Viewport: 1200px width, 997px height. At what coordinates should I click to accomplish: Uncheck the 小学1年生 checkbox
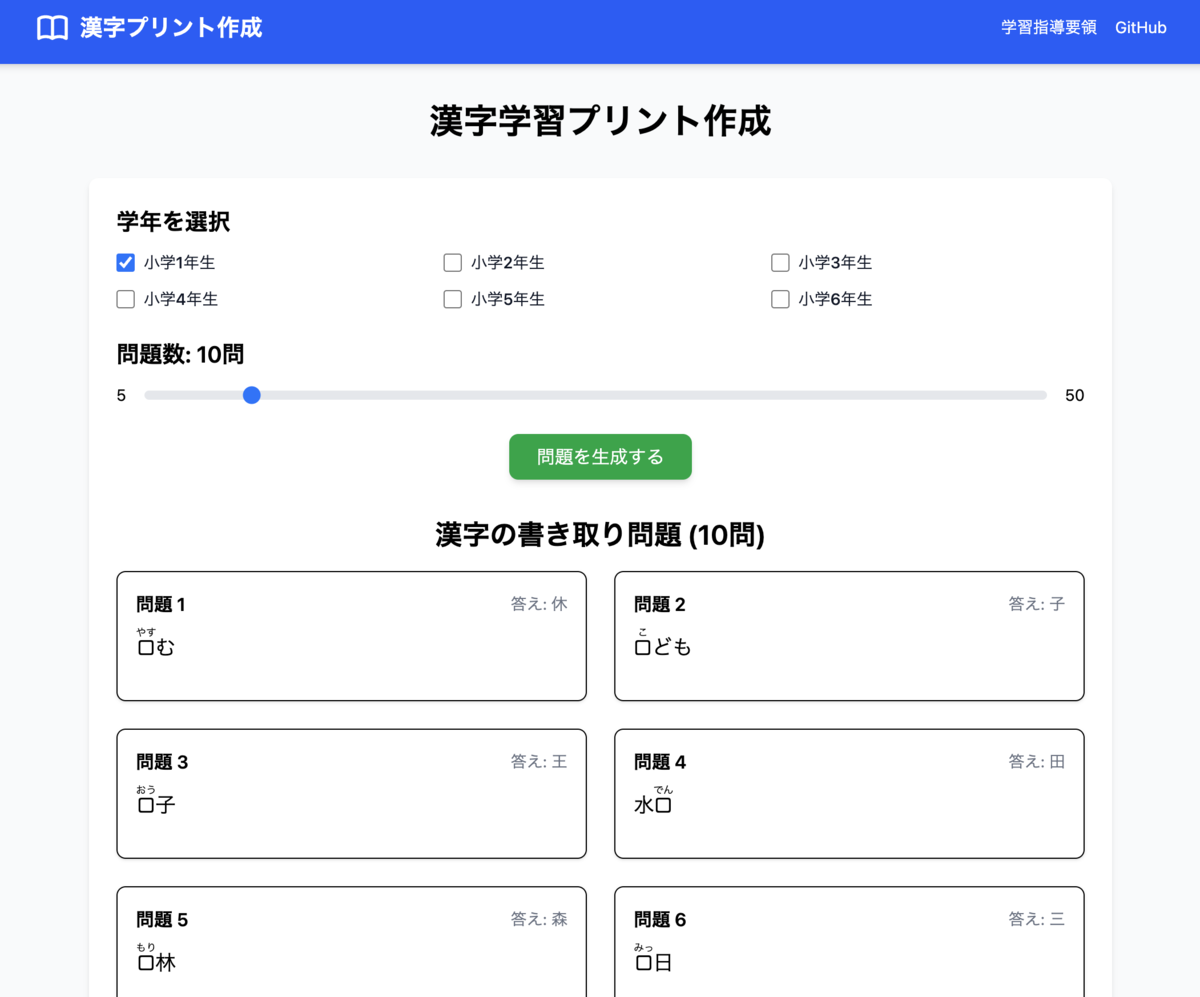click(124, 262)
